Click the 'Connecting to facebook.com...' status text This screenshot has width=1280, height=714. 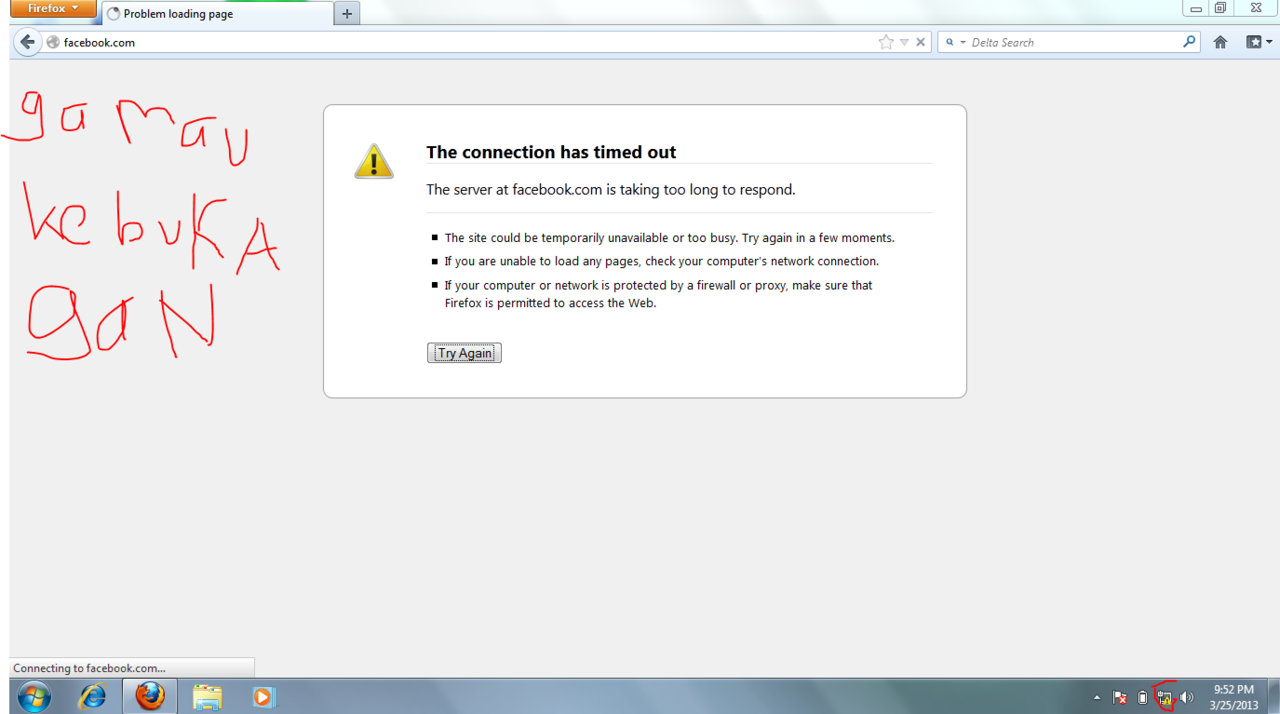click(89, 668)
